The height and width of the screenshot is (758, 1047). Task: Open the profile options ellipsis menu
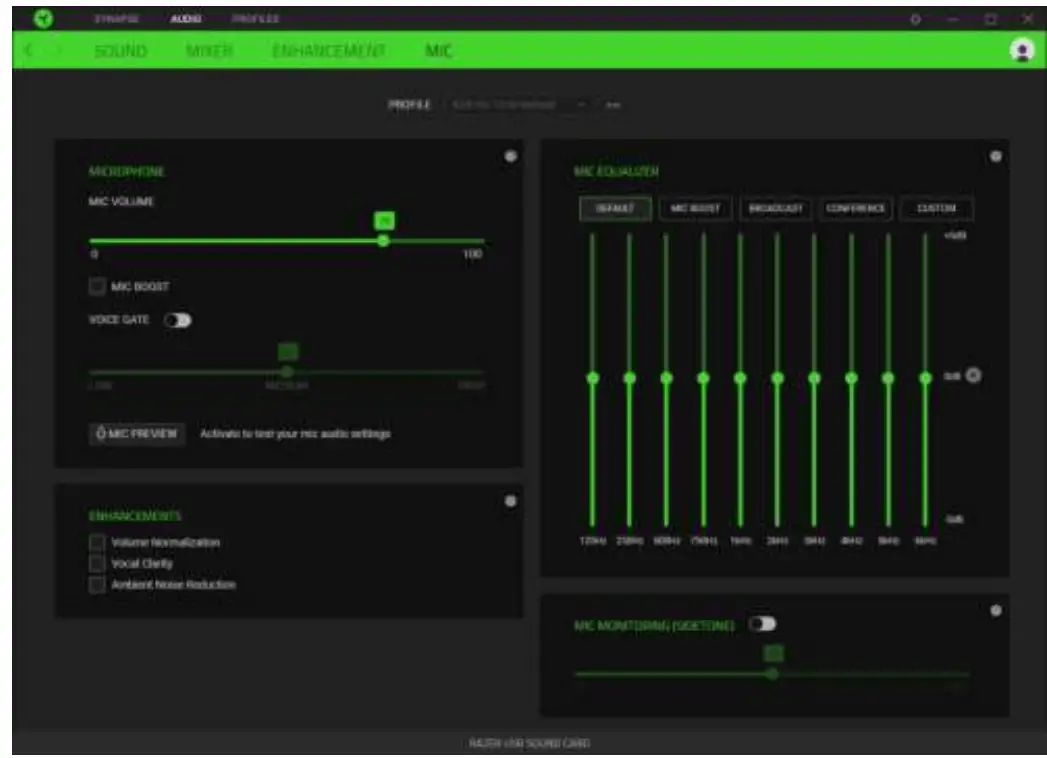[x=613, y=105]
